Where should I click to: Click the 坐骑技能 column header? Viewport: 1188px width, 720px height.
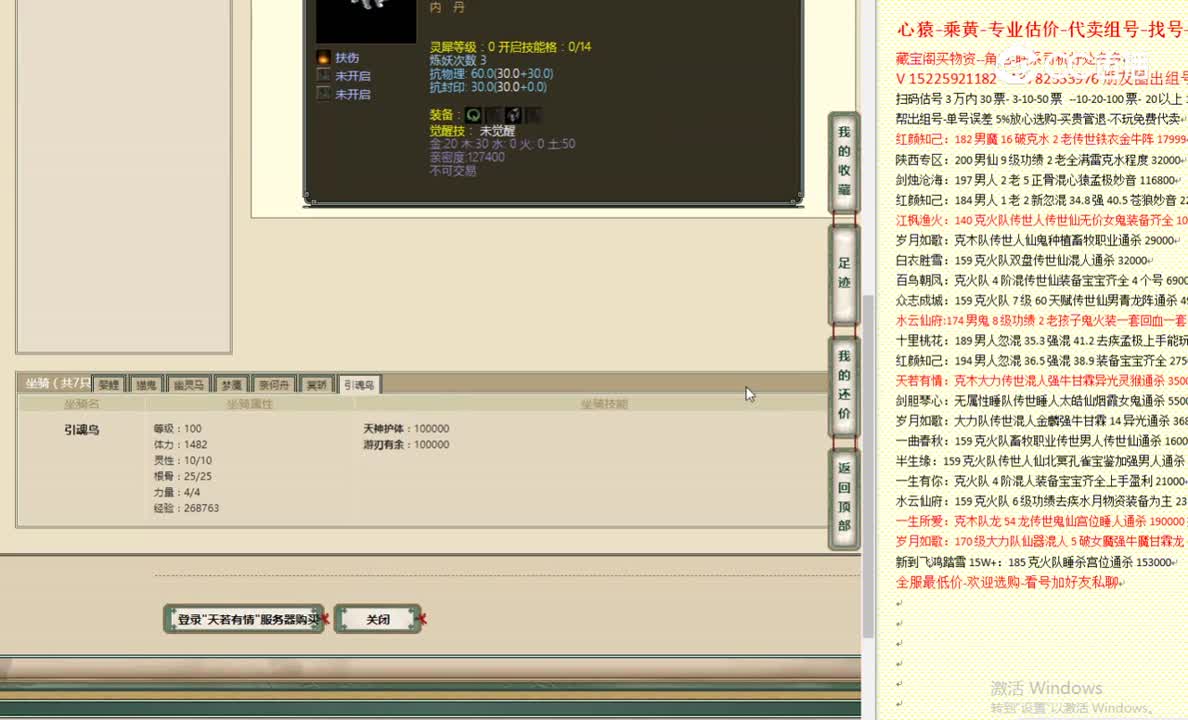[x=604, y=404]
